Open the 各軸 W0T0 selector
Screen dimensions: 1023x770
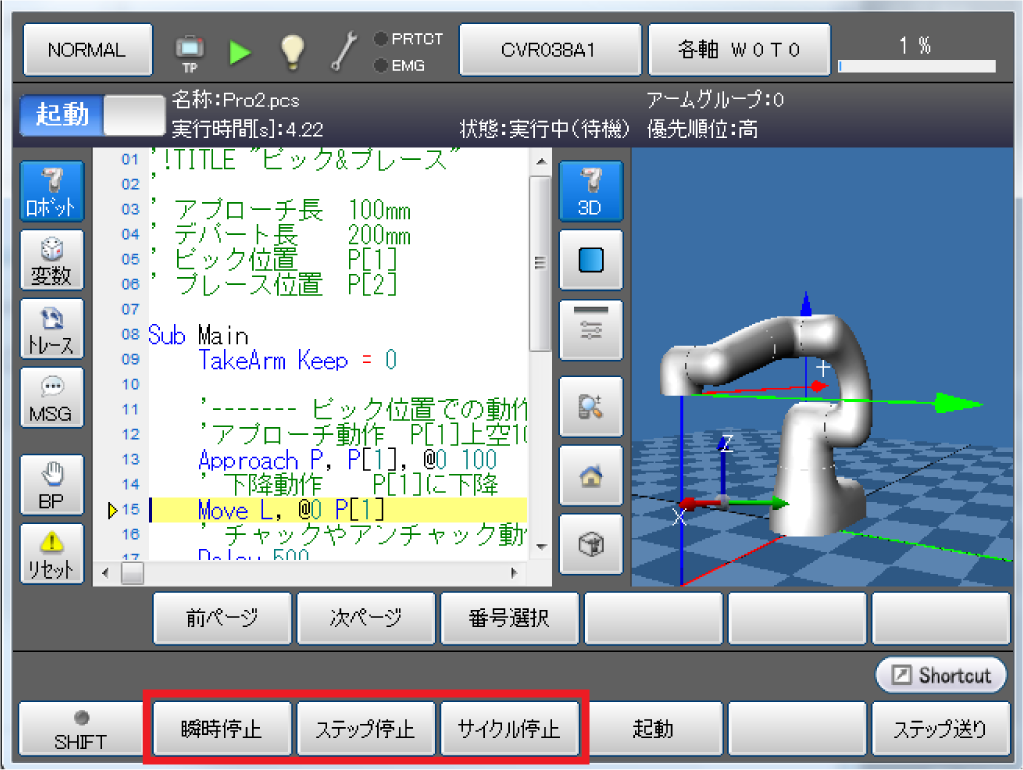(x=739, y=50)
